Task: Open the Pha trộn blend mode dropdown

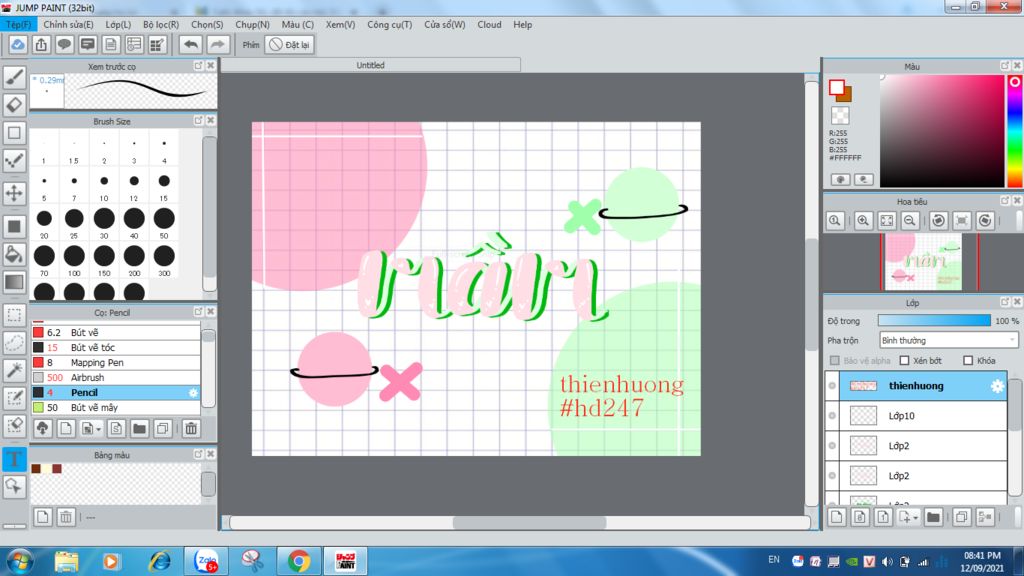Action: [948, 340]
